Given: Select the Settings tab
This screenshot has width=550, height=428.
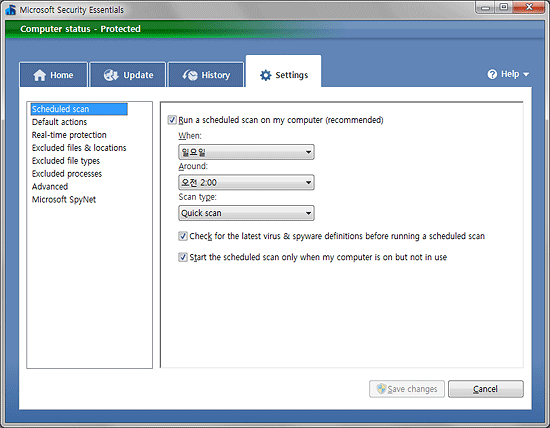Looking at the screenshot, I should (x=283, y=71).
